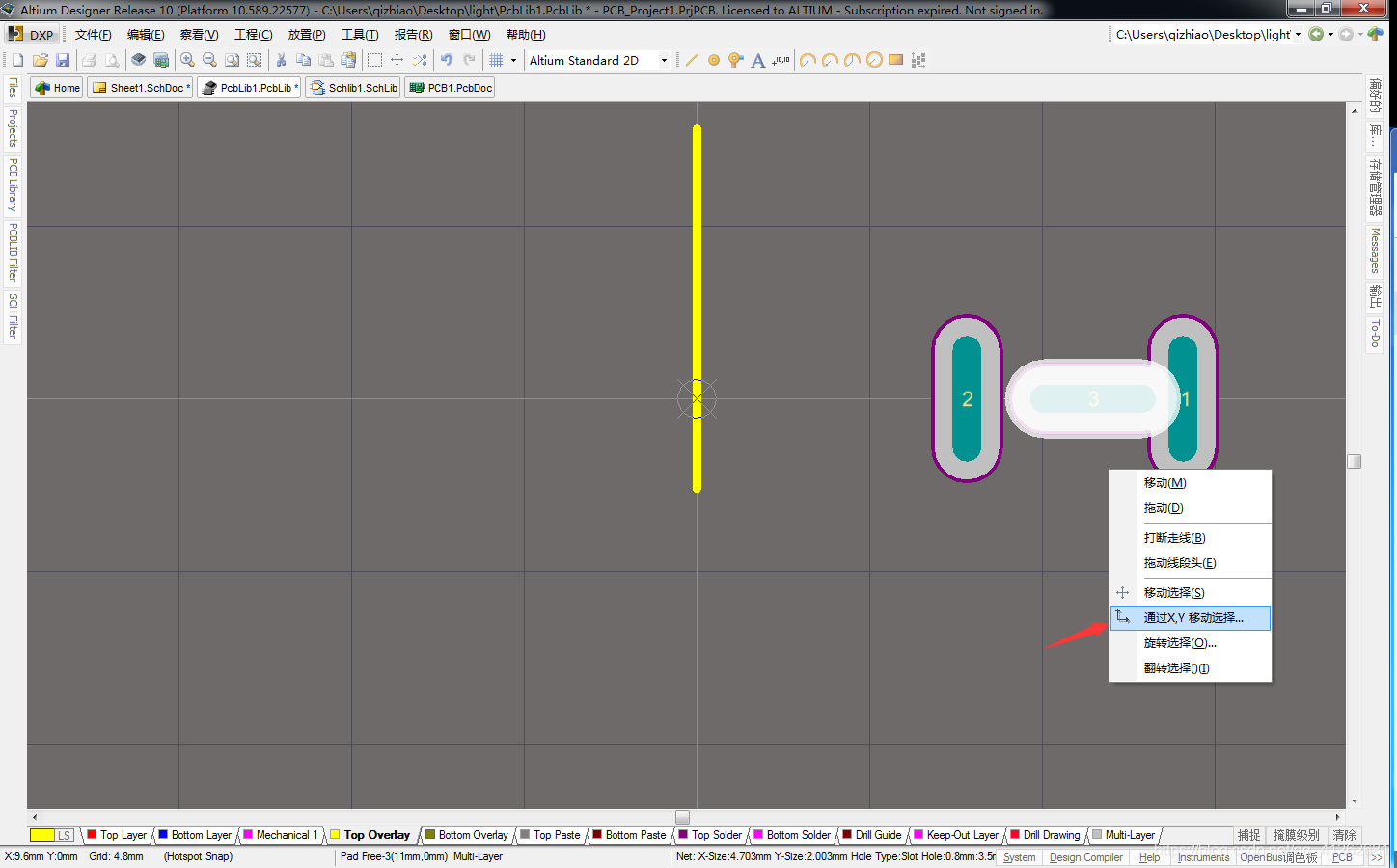
Task: Switch to Sheet1.SchDoc tab
Action: 141,88
